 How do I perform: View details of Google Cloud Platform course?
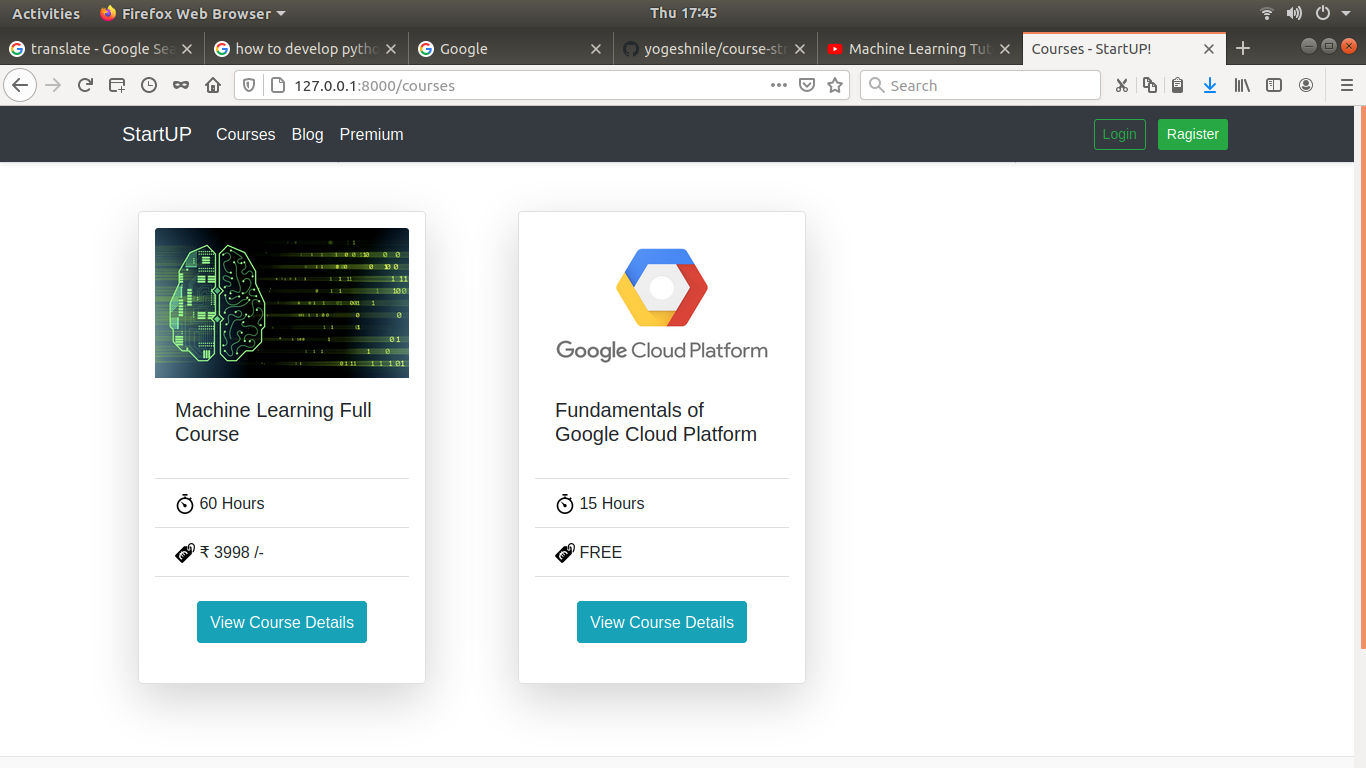(662, 622)
